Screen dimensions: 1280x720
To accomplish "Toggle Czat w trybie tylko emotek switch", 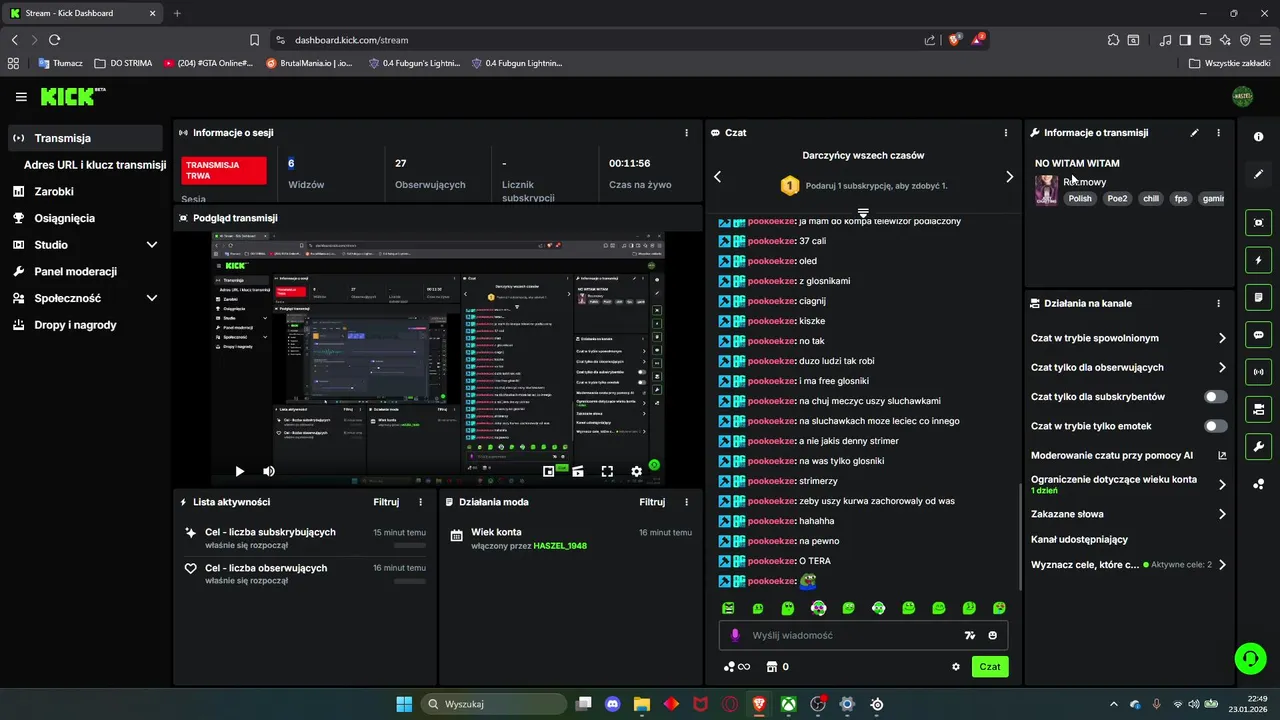I will [1215, 426].
